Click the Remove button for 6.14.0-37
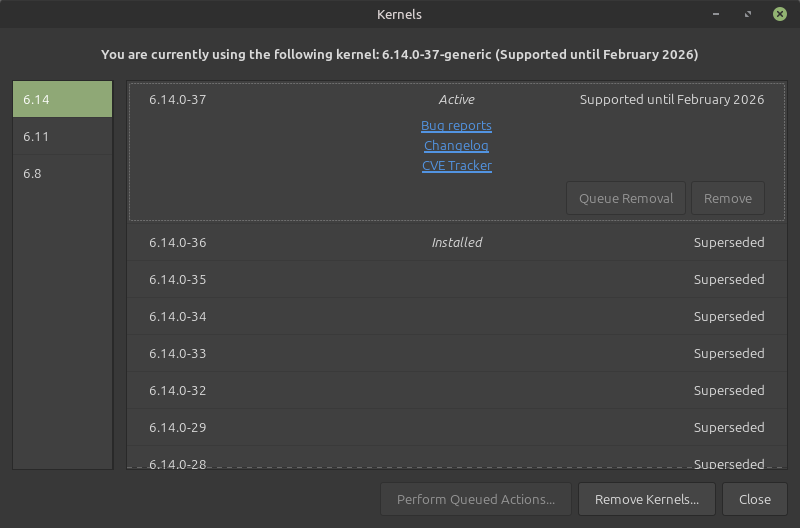The height and width of the screenshot is (528, 800). 727,198
